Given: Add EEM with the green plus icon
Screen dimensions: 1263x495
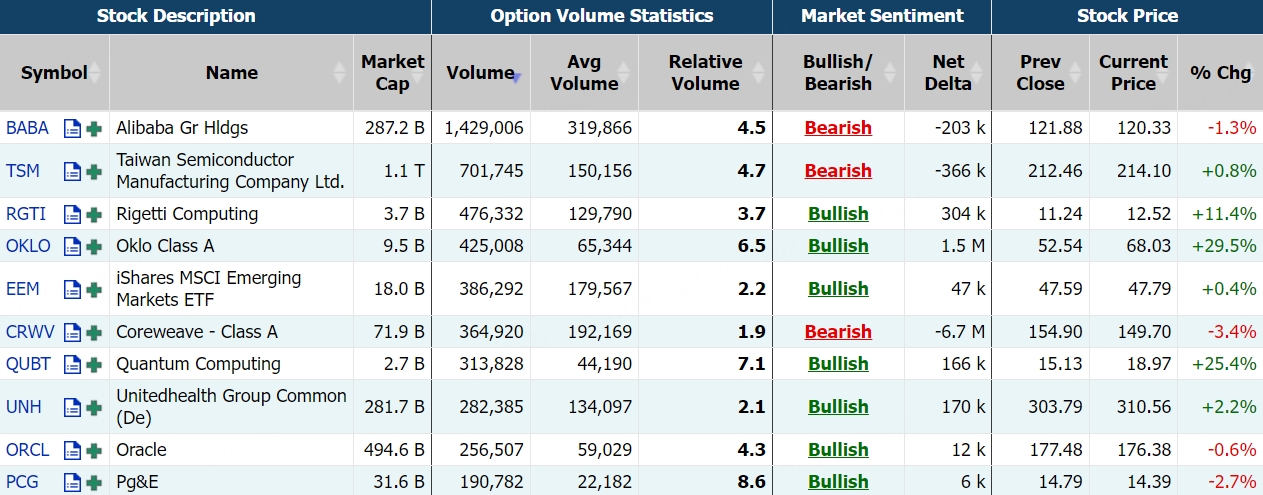Looking at the screenshot, I should (94, 289).
